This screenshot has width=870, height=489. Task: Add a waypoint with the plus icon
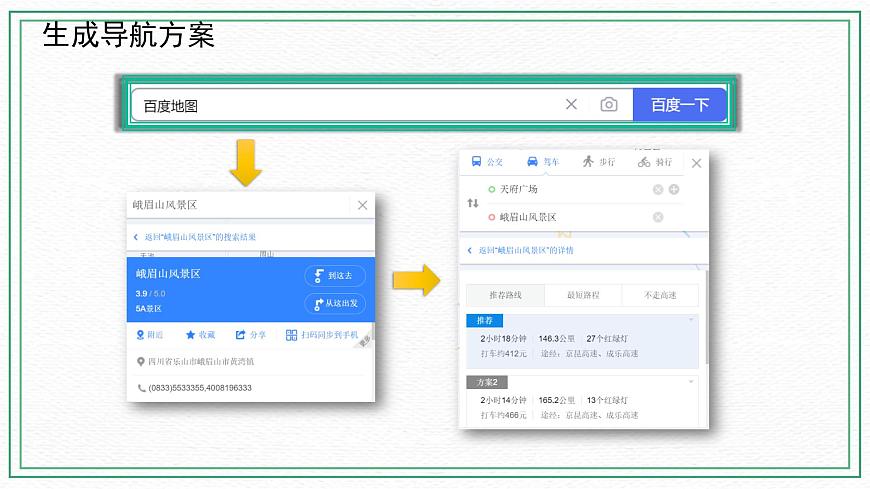point(674,189)
